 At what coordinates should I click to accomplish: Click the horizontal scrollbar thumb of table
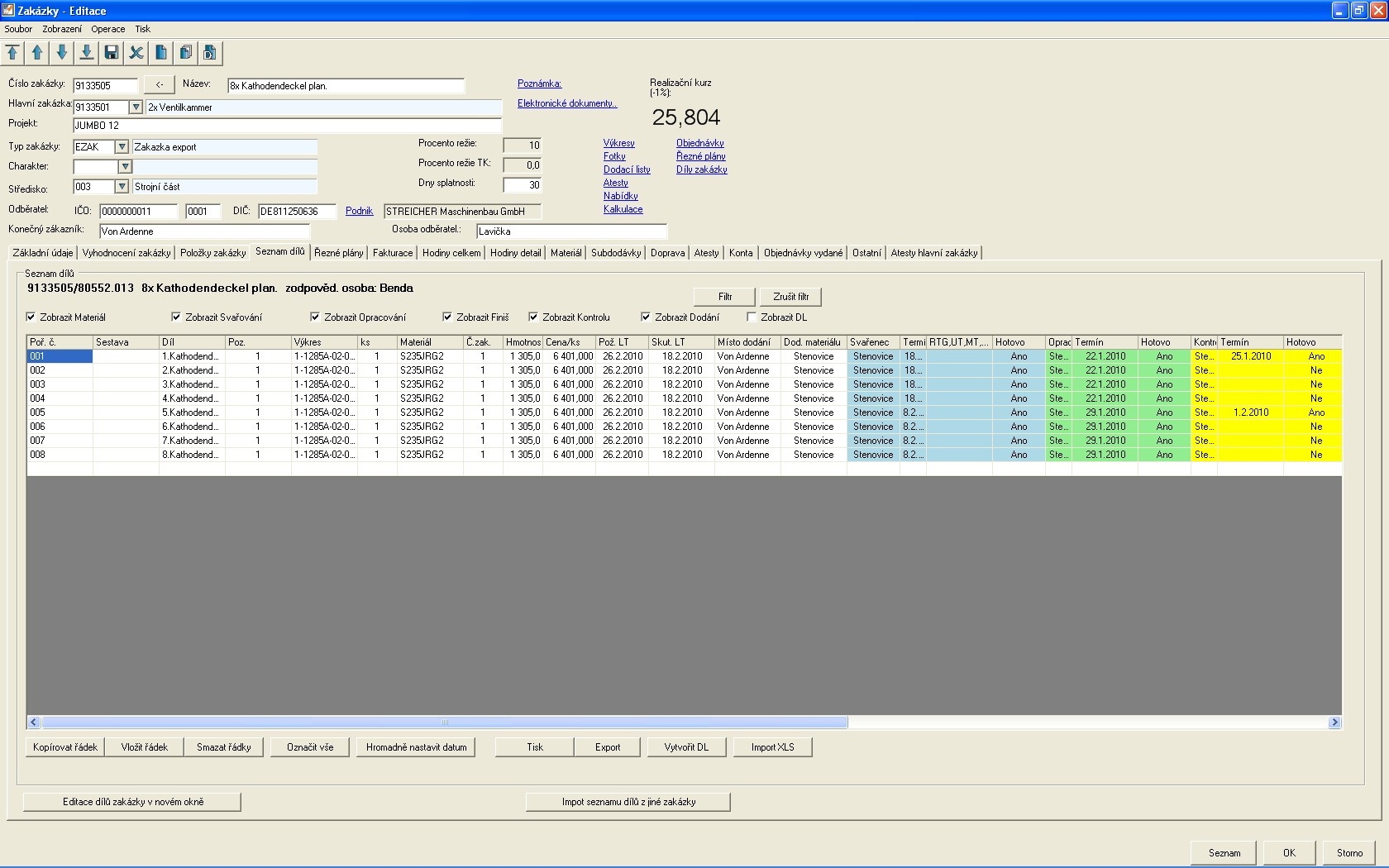tap(445, 723)
